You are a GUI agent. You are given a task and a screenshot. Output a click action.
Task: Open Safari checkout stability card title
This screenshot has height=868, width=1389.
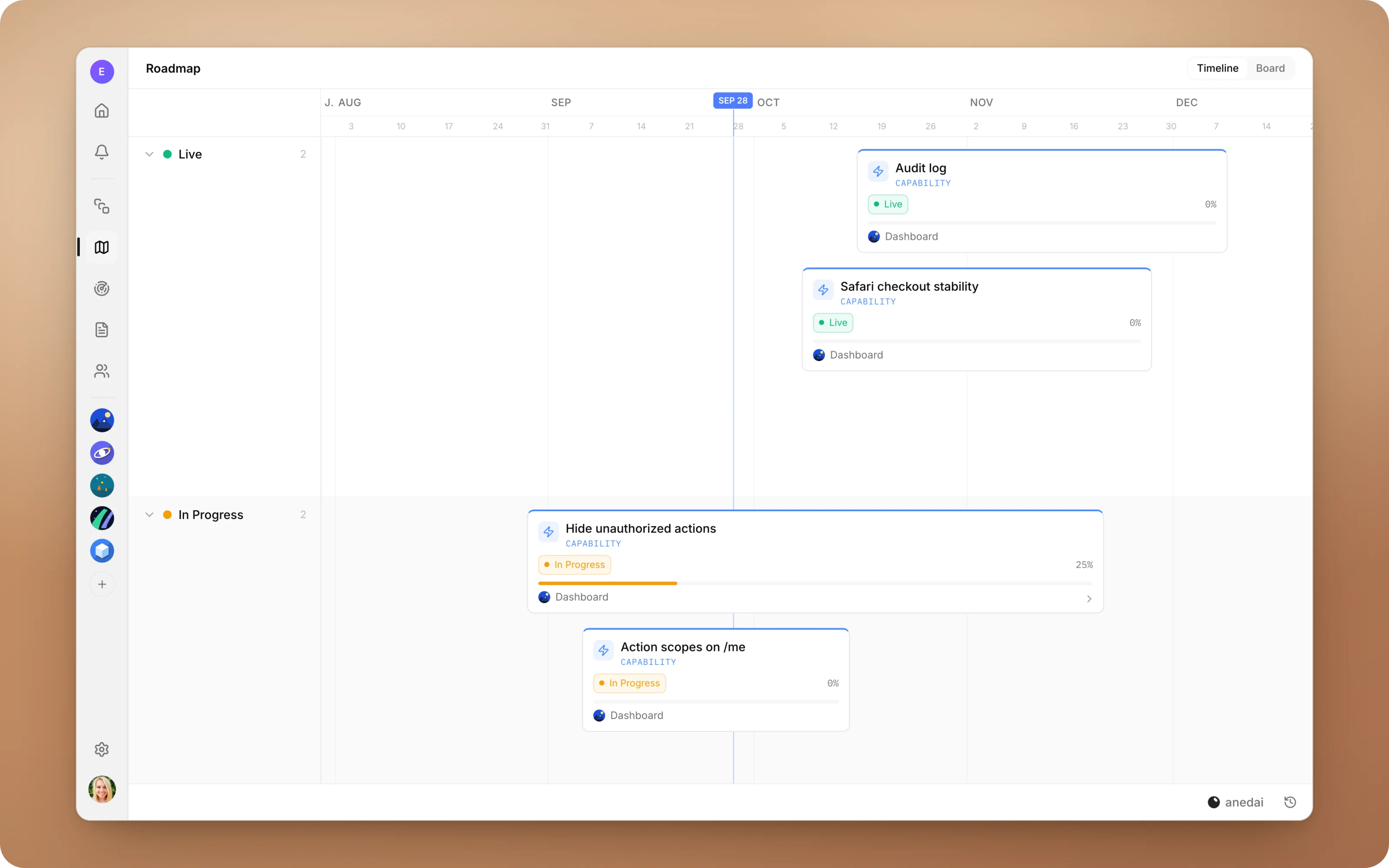[x=908, y=286]
